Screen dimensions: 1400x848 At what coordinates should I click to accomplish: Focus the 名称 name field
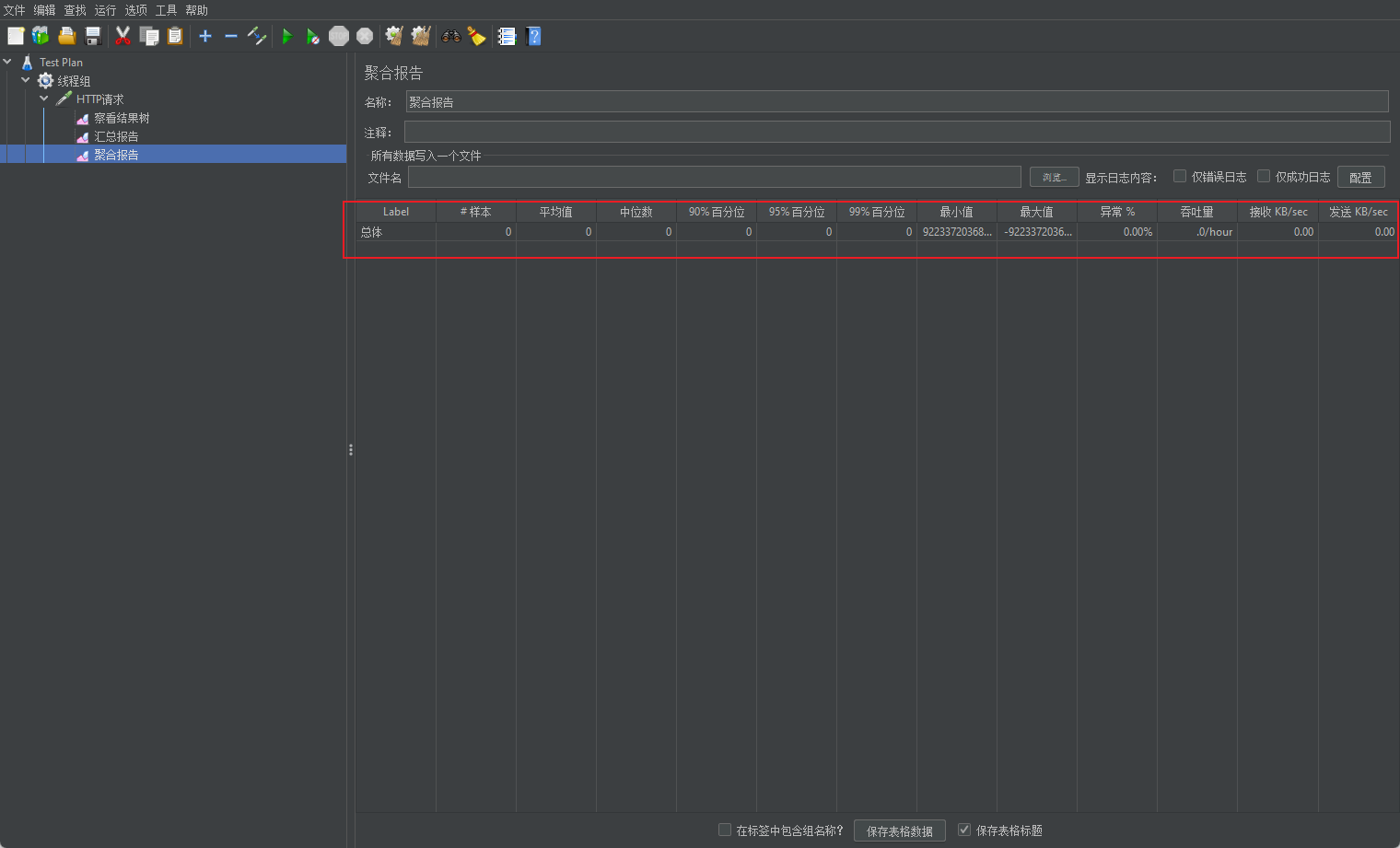tap(897, 102)
